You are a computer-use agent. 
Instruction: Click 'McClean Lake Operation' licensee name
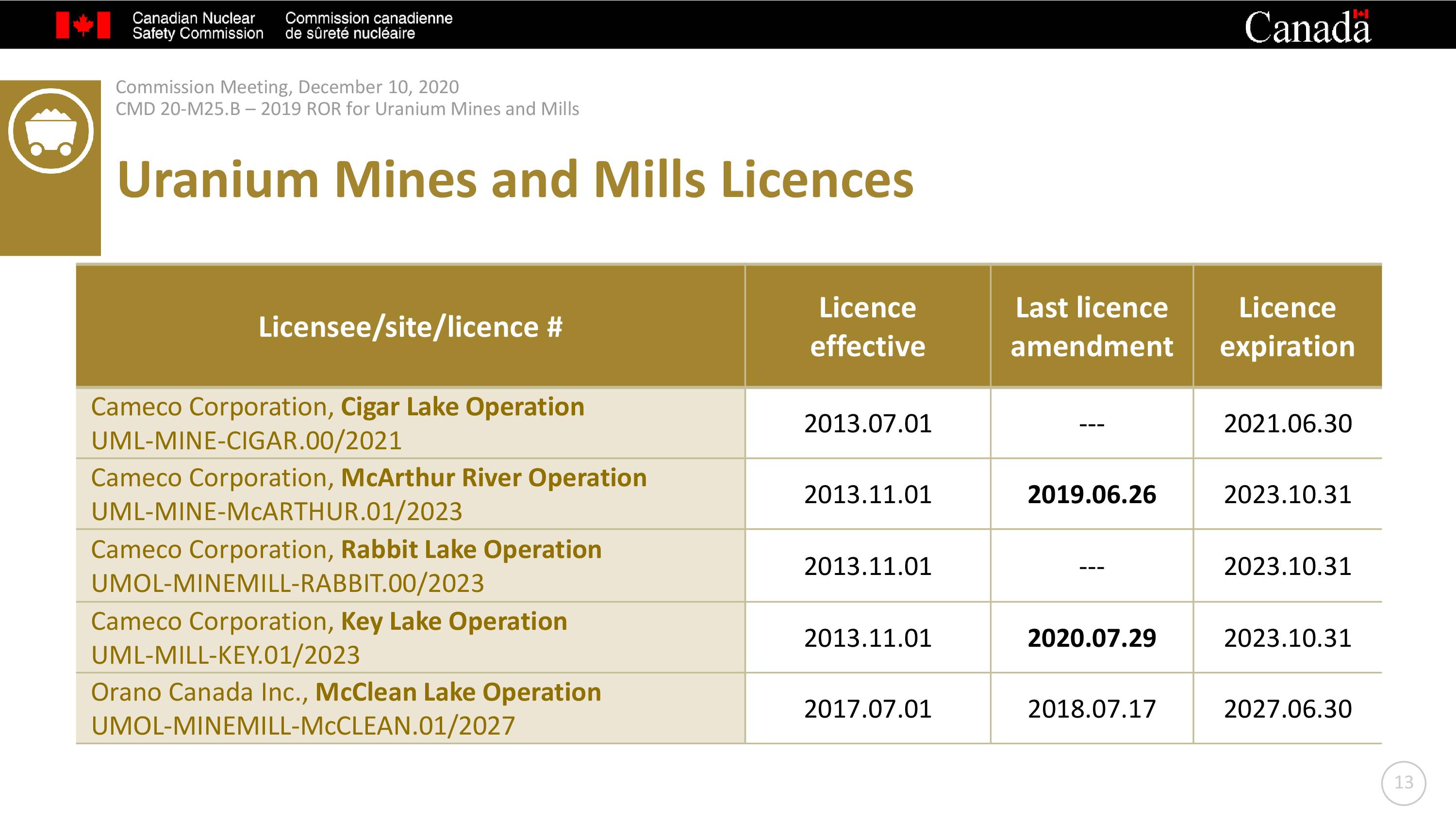[x=458, y=692]
